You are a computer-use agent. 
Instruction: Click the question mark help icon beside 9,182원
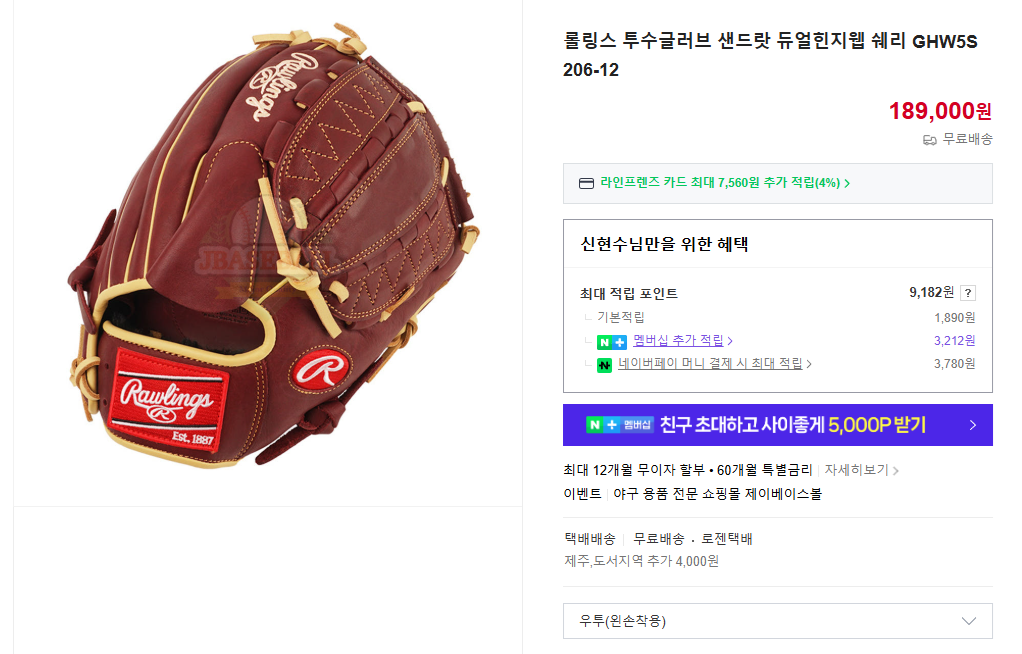click(967, 293)
